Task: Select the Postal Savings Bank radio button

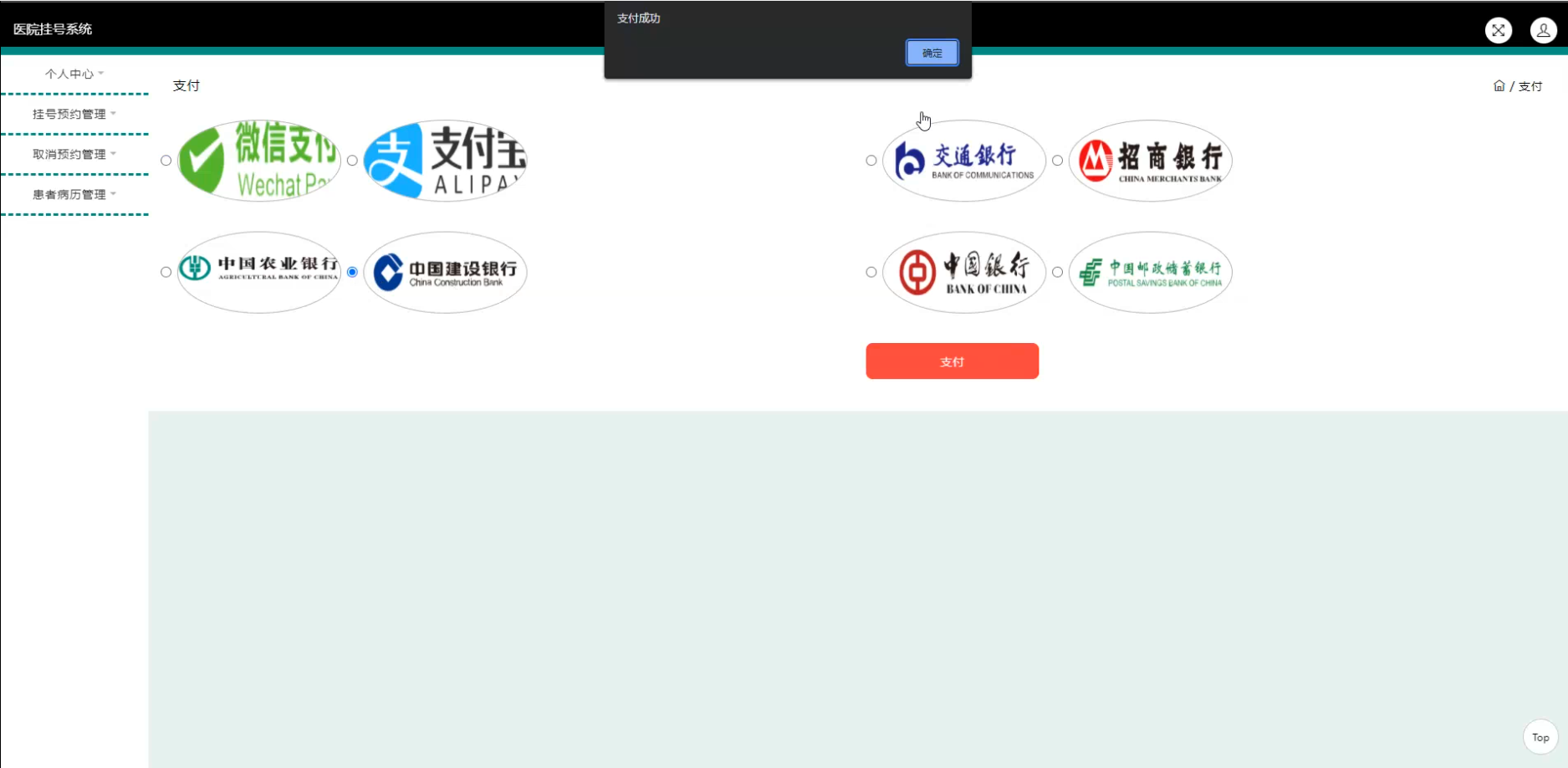Action: tap(1058, 272)
